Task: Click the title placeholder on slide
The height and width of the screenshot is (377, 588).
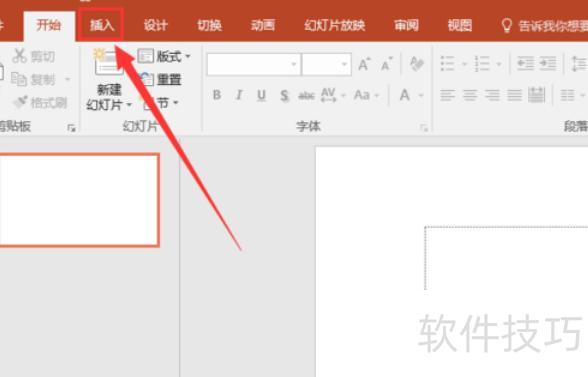Action: point(506,258)
